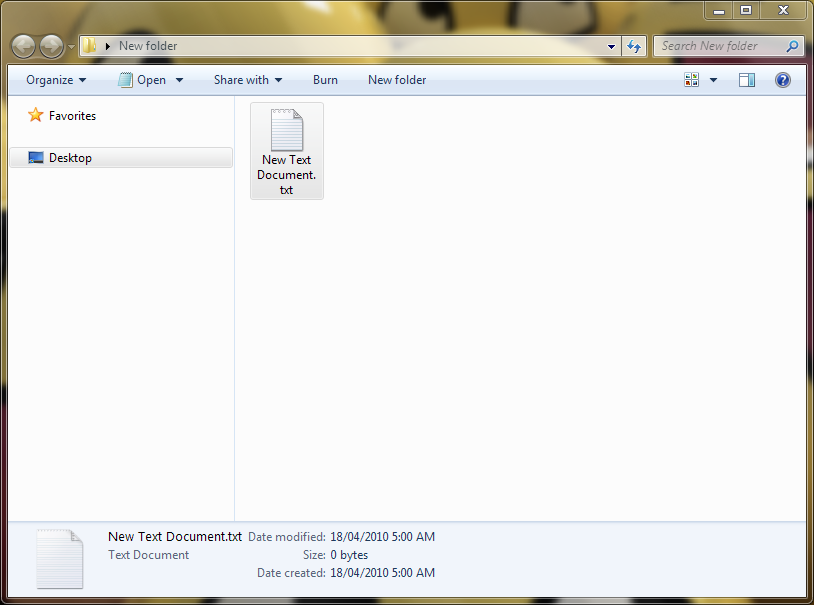Click the Burn toolbar button
The width and height of the screenshot is (814, 605).
(x=325, y=80)
